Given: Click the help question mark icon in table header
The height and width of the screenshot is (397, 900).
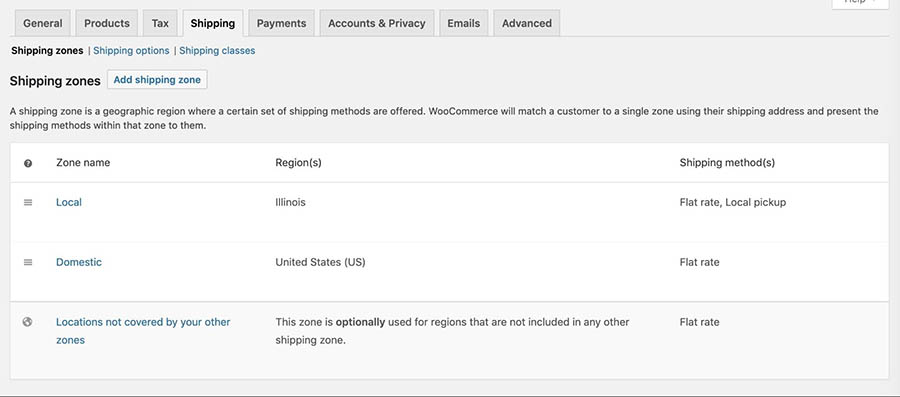Looking at the screenshot, I should pyautogui.click(x=28, y=164).
